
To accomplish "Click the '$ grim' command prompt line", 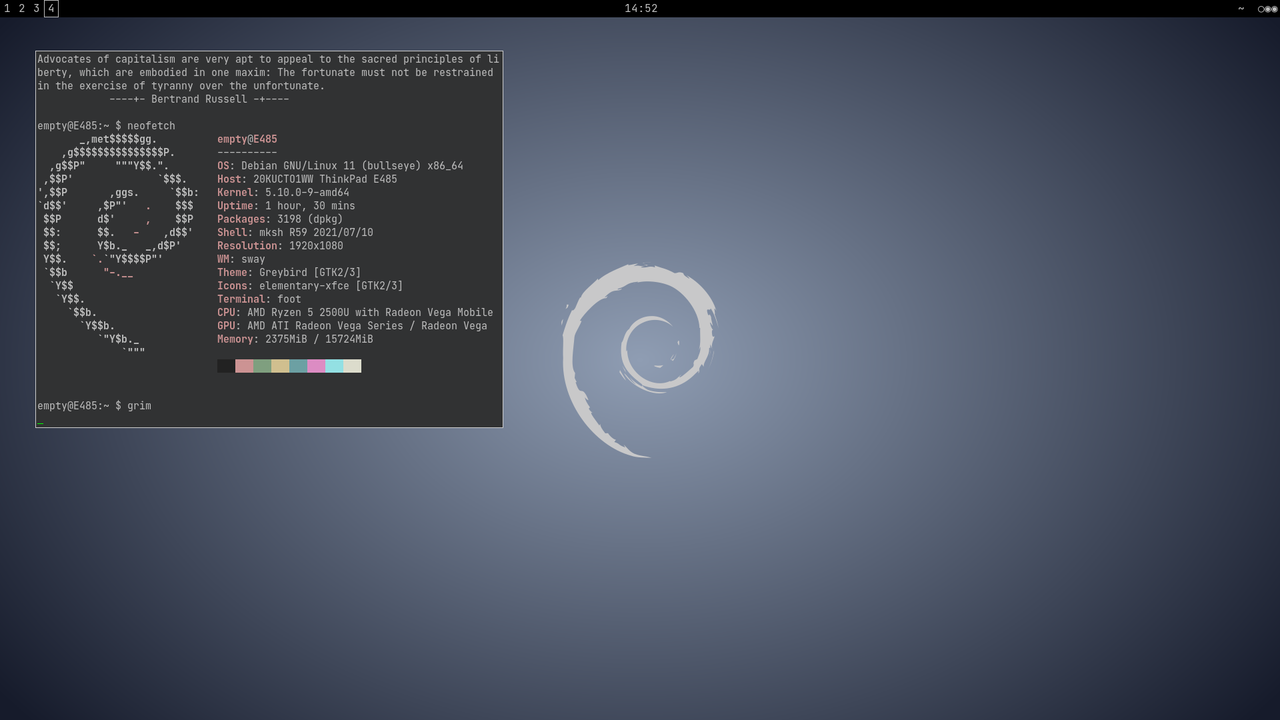I will (94, 406).
